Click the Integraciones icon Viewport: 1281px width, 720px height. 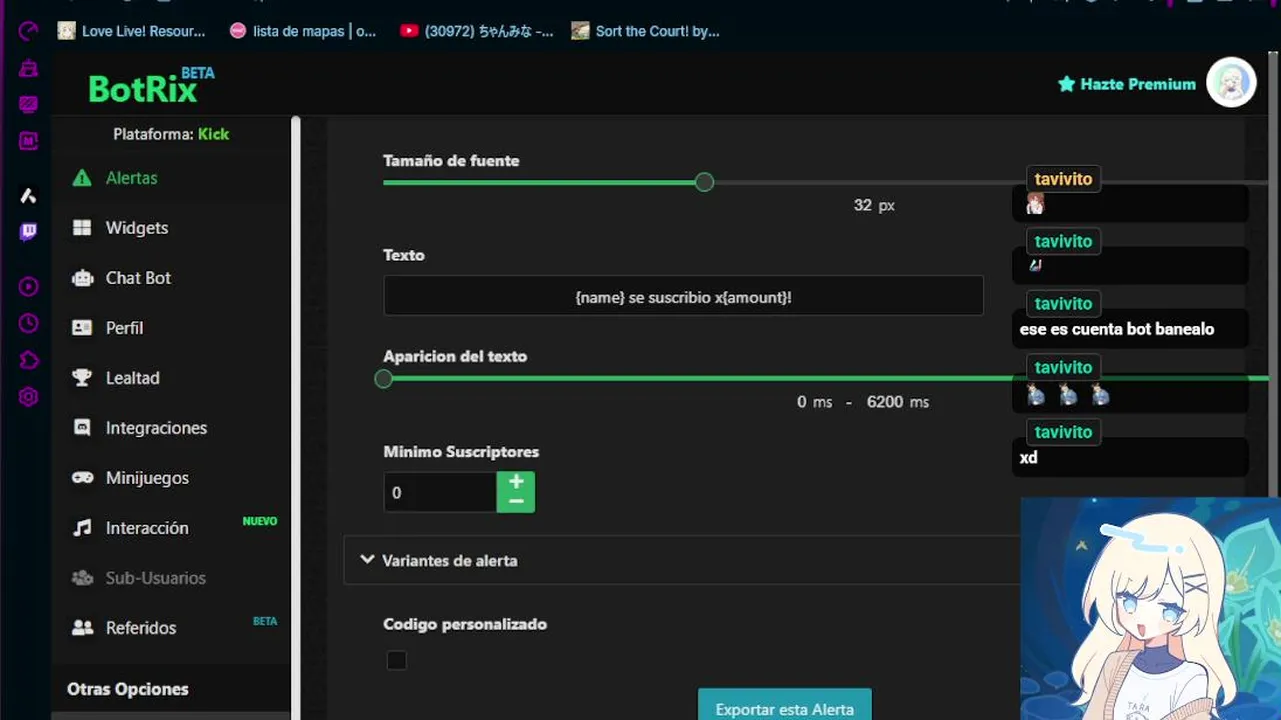tap(82, 428)
